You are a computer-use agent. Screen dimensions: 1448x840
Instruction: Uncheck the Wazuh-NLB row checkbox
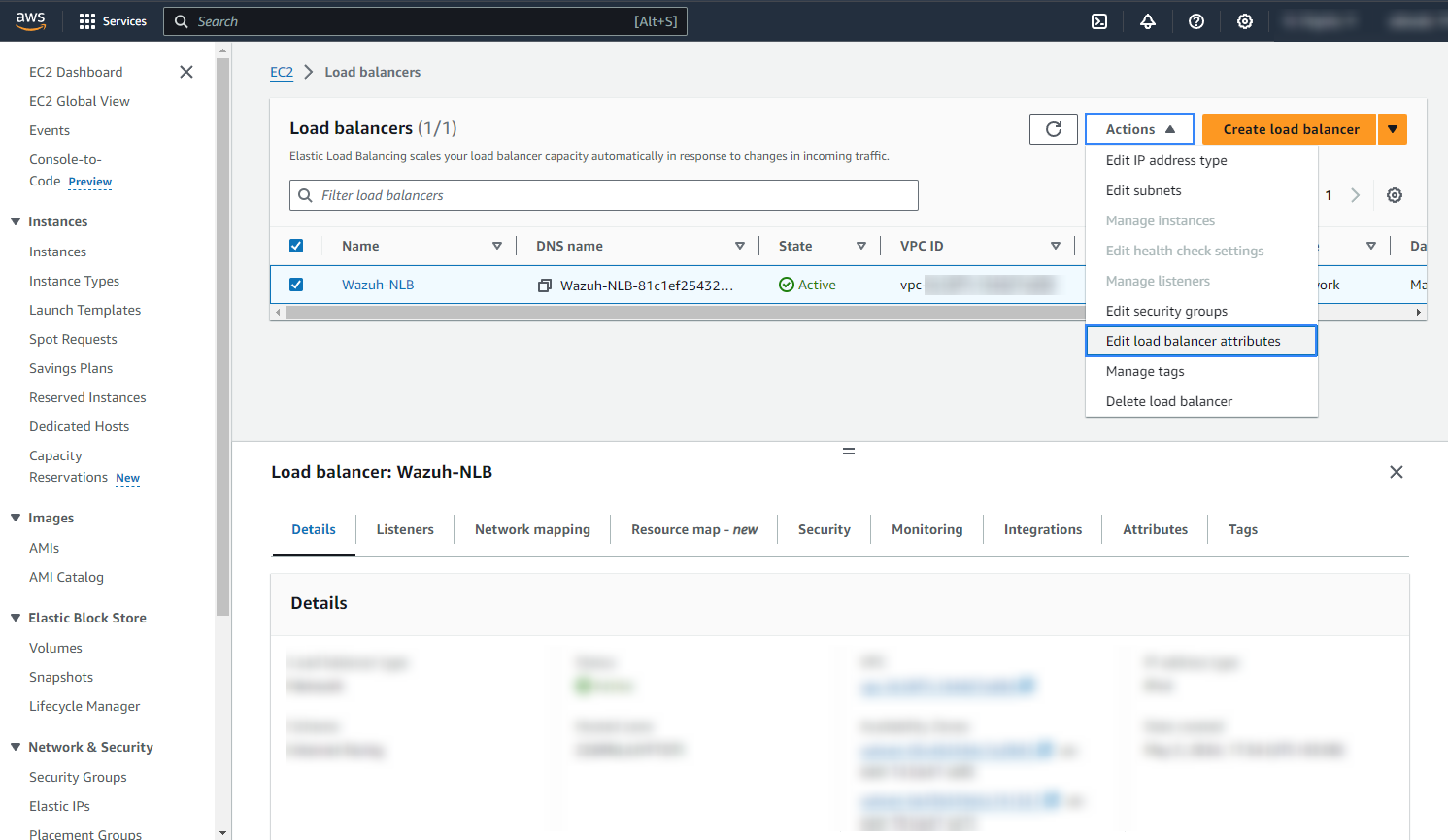[x=296, y=285]
